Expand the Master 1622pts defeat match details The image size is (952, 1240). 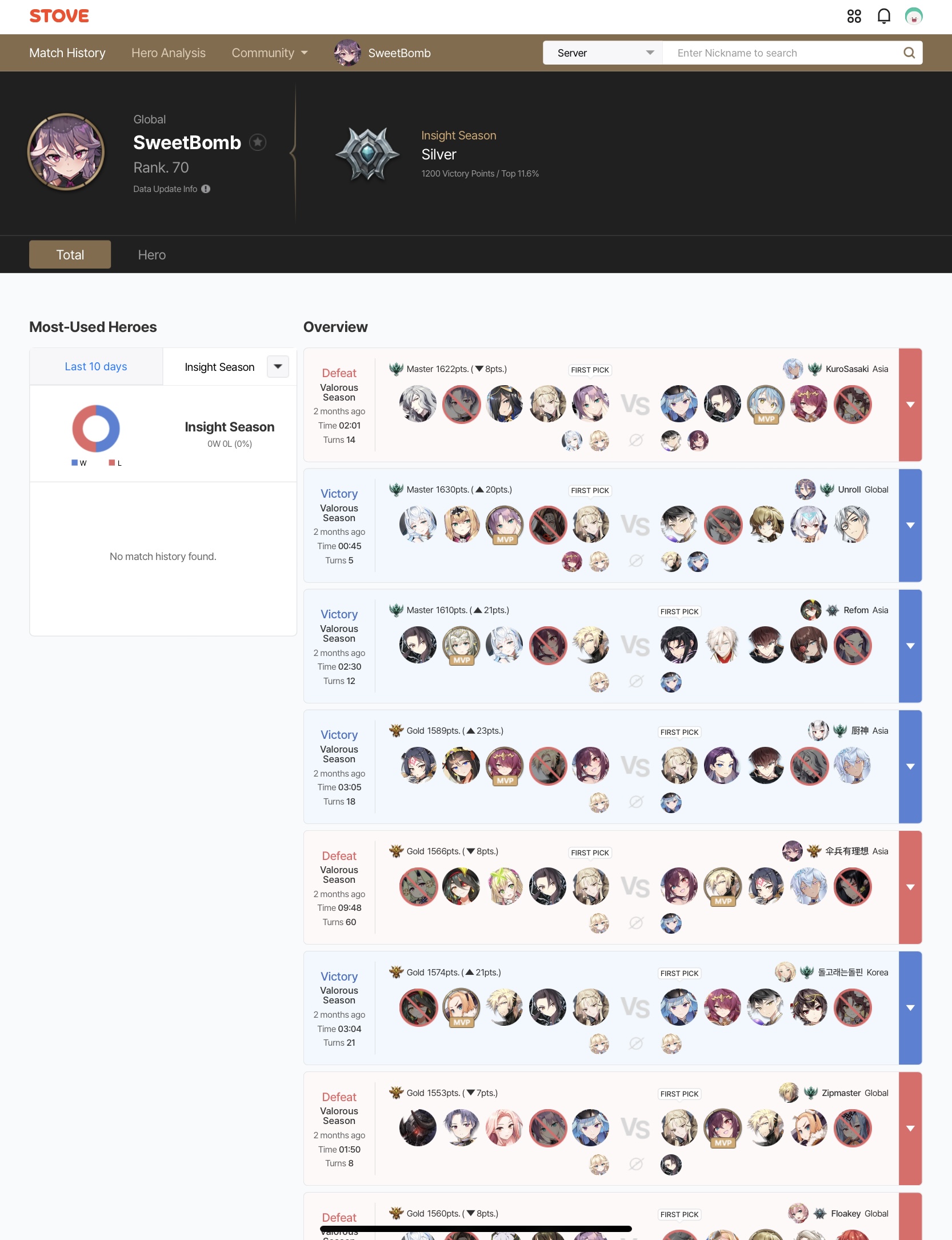click(910, 405)
